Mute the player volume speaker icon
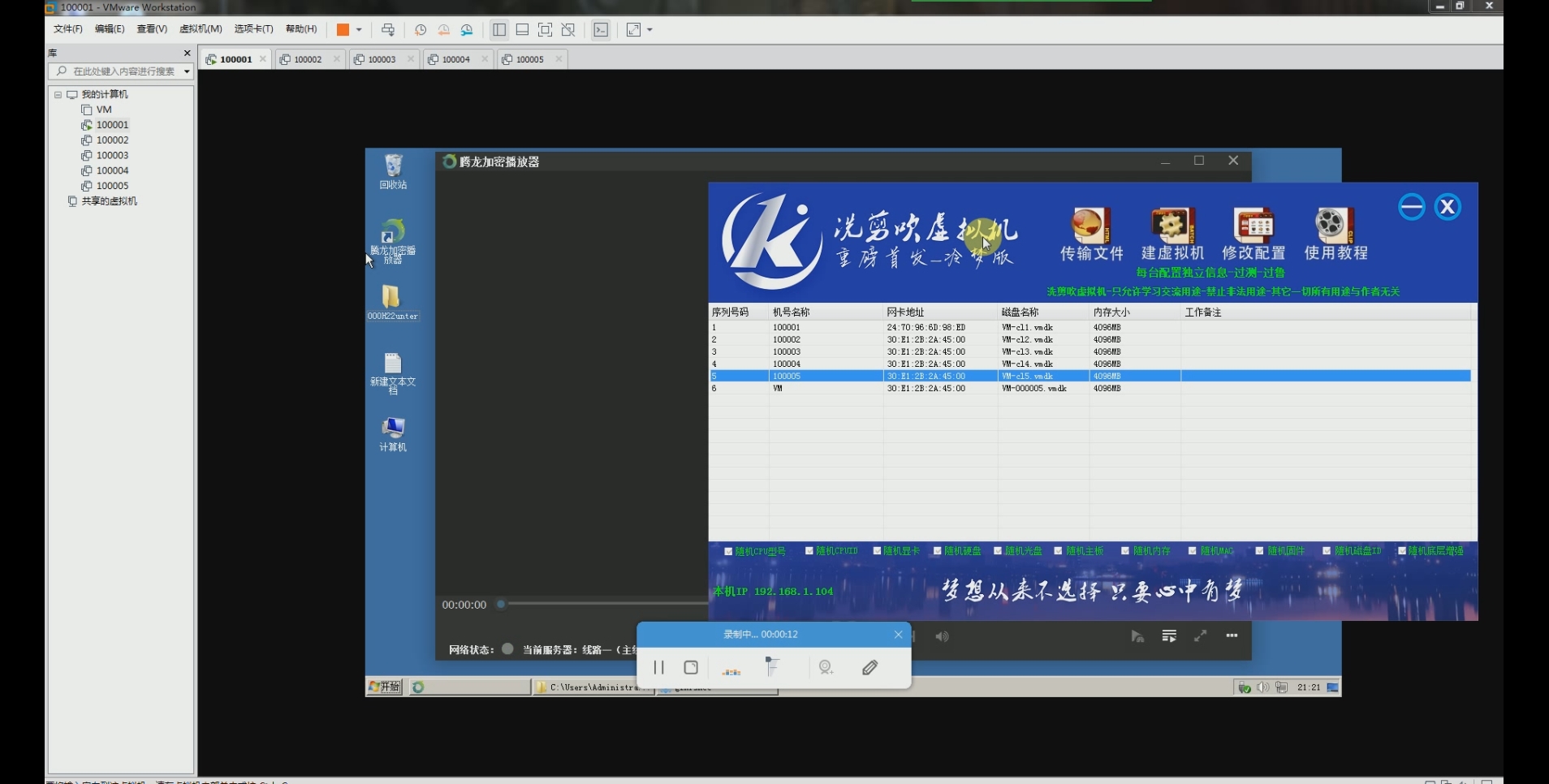Screen dimensions: 1549x784 click(942, 636)
